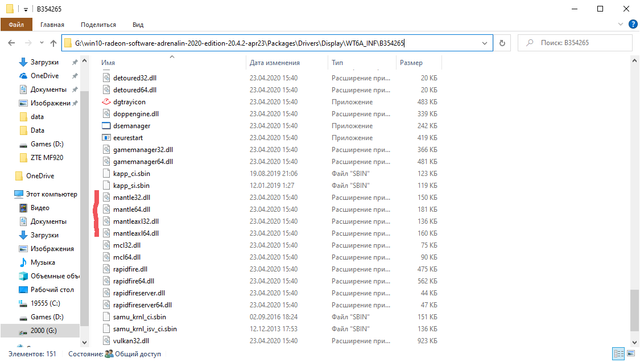Go forward in folder history
The width and height of the screenshot is (640, 361).
coord(28,43)
